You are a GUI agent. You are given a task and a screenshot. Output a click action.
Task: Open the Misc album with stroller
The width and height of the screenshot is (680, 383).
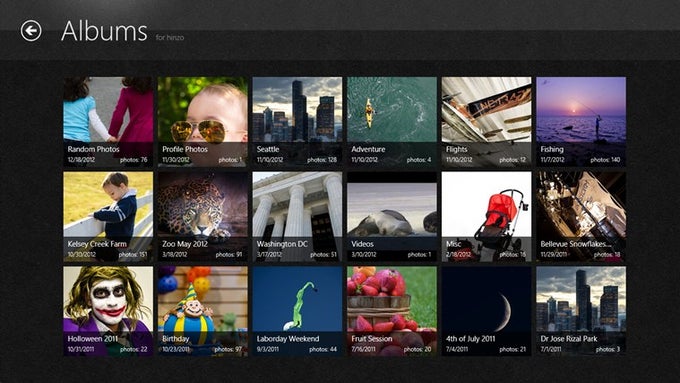click(486, 216)
